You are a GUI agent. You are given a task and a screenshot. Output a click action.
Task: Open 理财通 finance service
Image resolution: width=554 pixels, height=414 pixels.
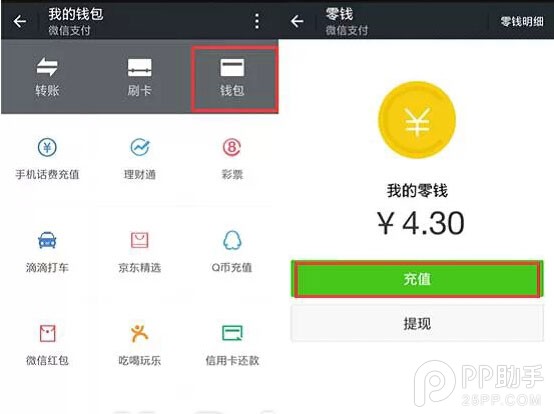(140, 159)
